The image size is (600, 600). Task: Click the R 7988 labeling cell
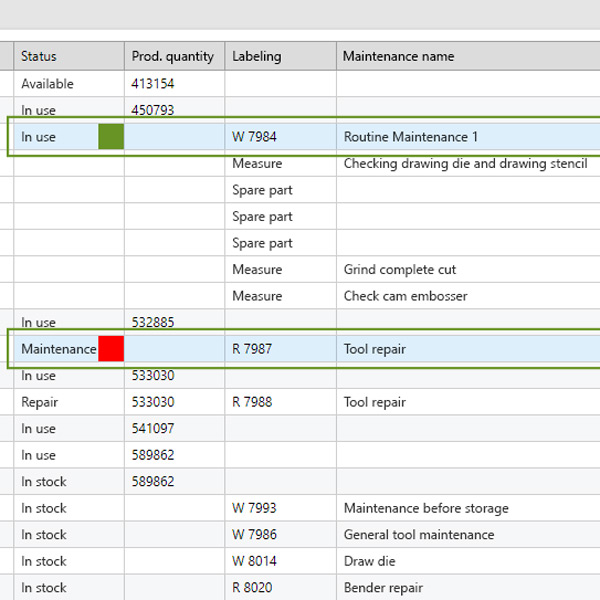tap(252, 402)
